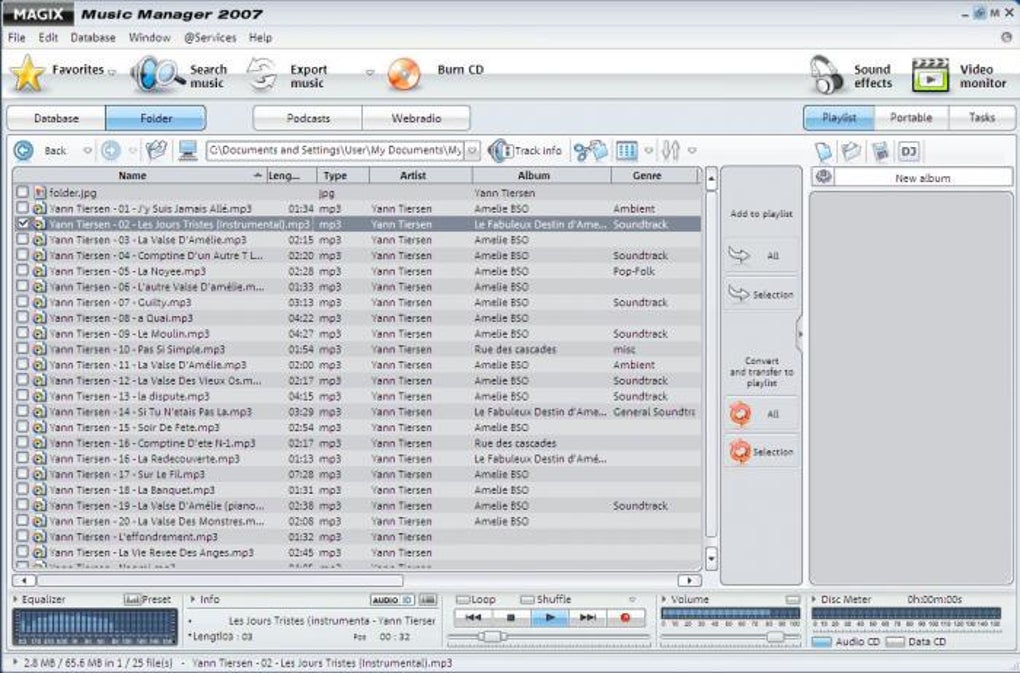Convert and transfer All to playlist

pyautogui.click(x=760, y=414)
